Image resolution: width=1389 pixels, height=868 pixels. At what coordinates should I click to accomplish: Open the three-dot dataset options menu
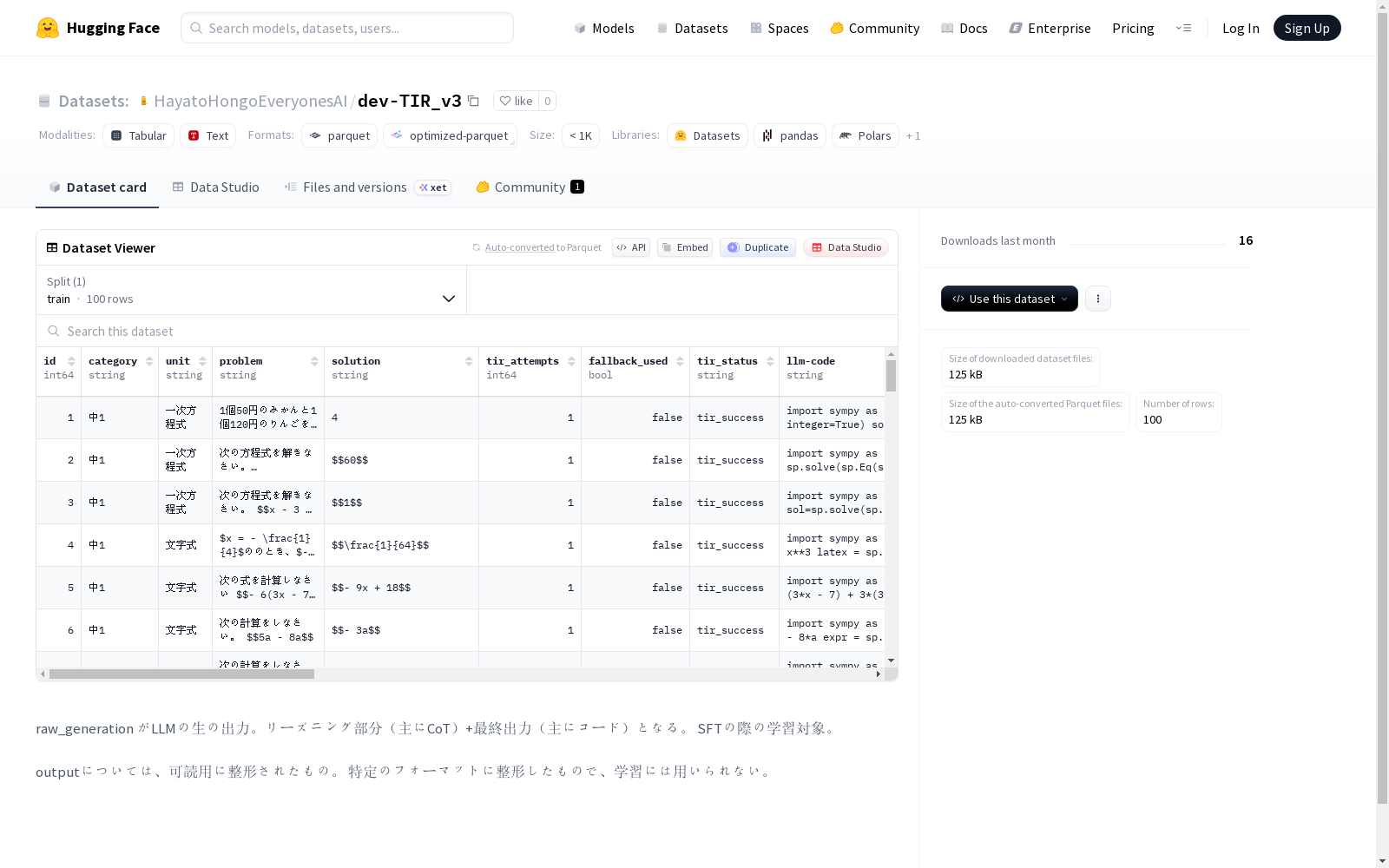[x=1098, y=299]
